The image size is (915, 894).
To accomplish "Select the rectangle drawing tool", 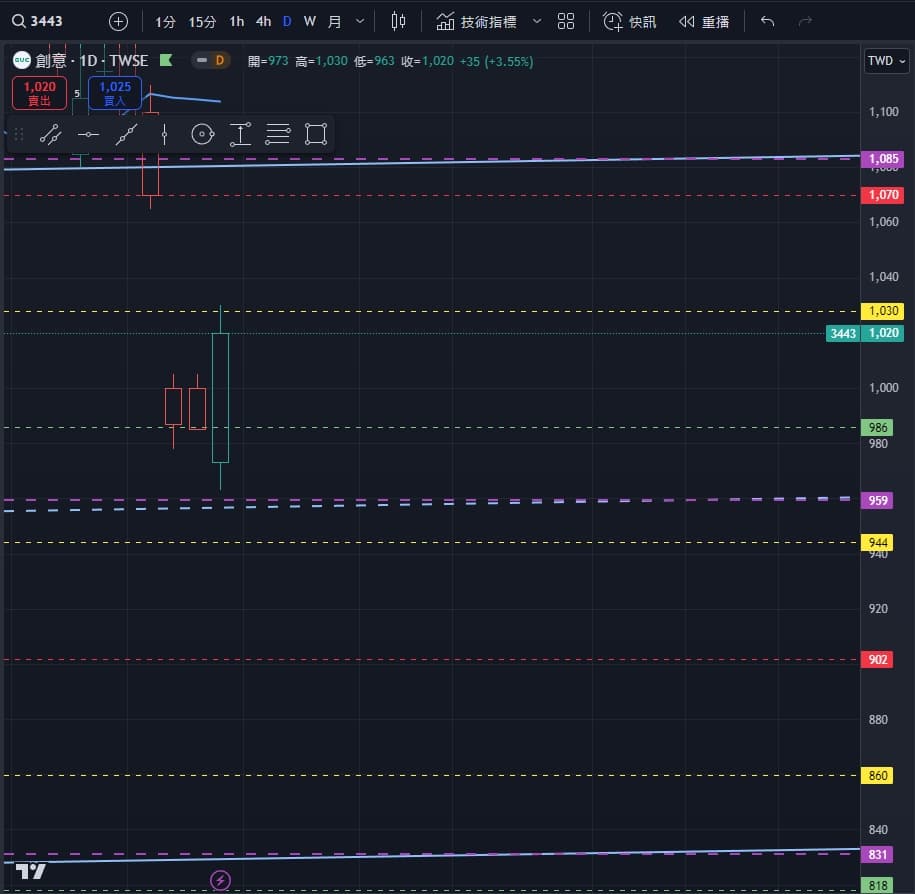I will (x=316, y=134).
